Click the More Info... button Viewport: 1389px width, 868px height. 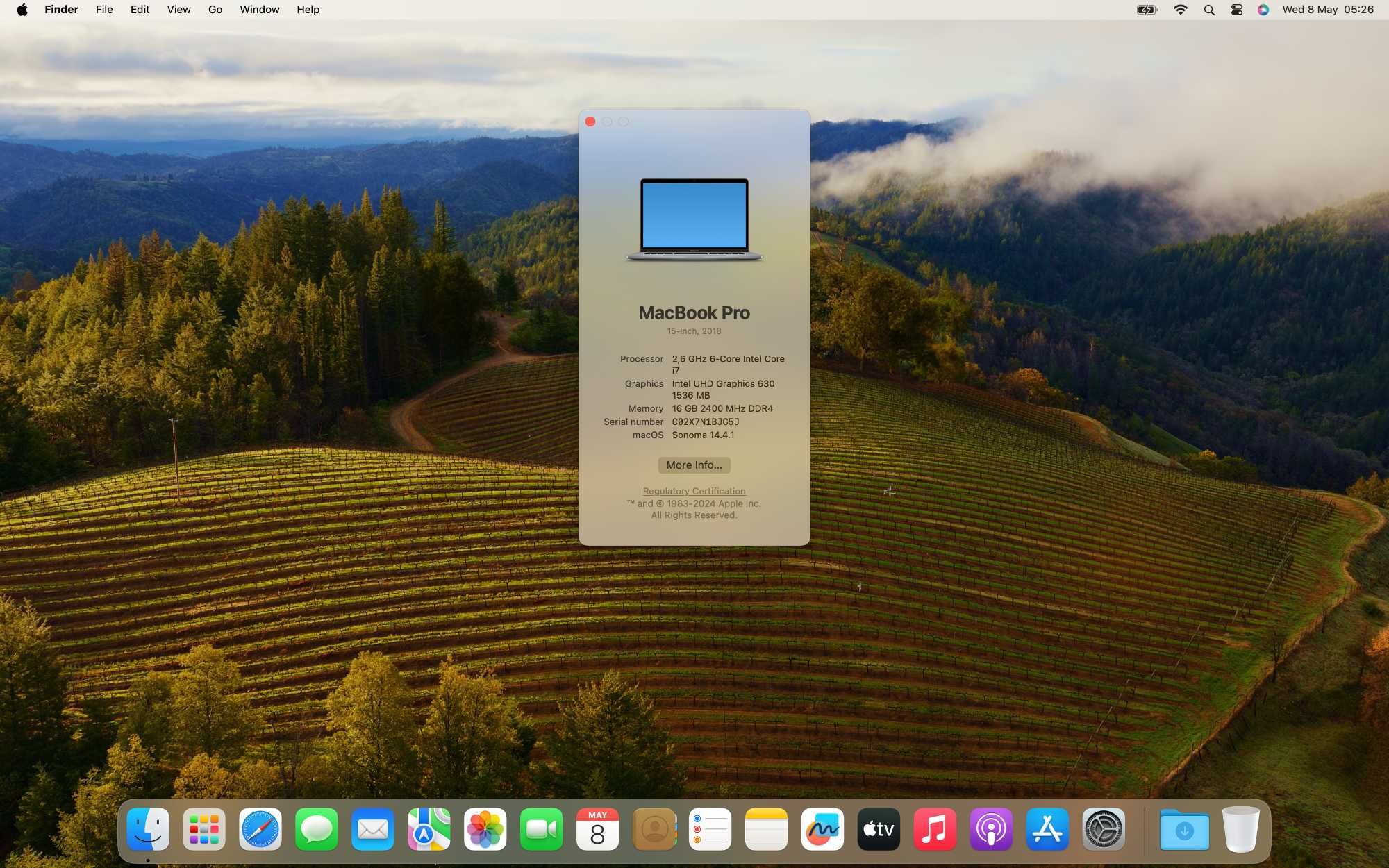point(694,465)
